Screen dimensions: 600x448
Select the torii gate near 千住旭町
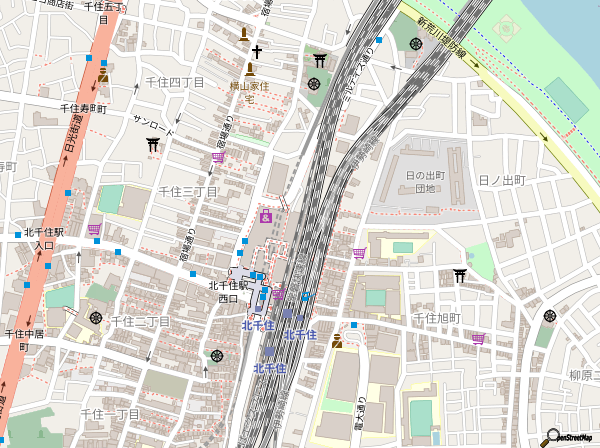point(459,275)
